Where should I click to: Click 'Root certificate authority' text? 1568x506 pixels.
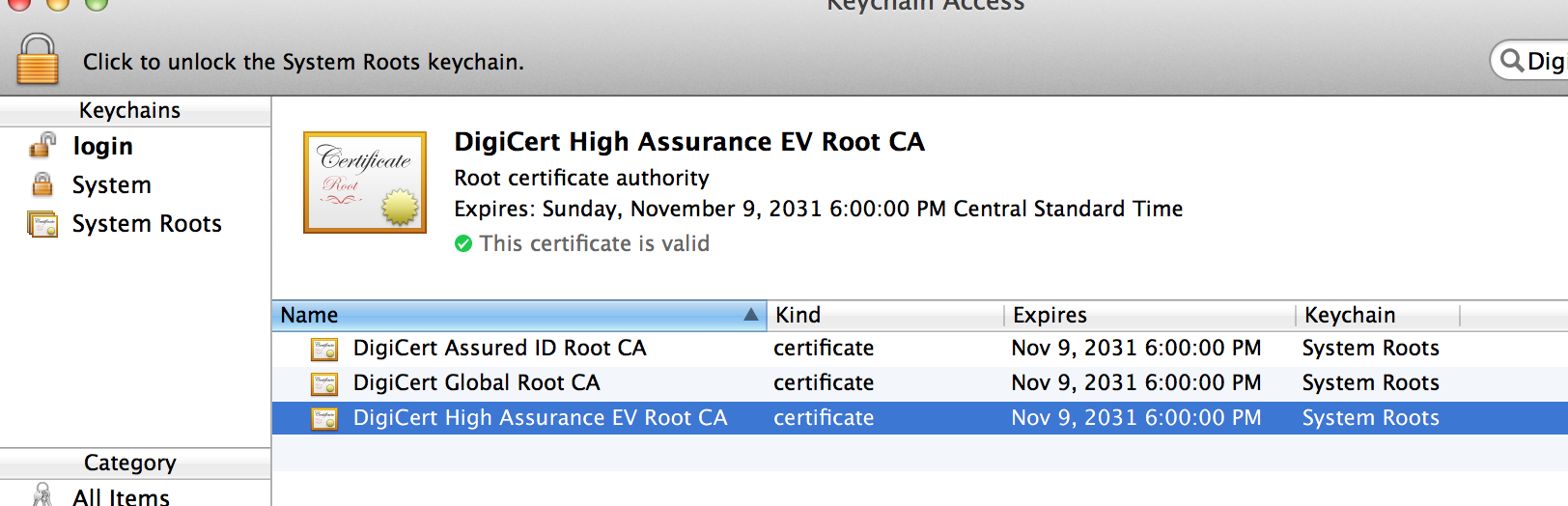pyautogui.click(x=582, y=178)
